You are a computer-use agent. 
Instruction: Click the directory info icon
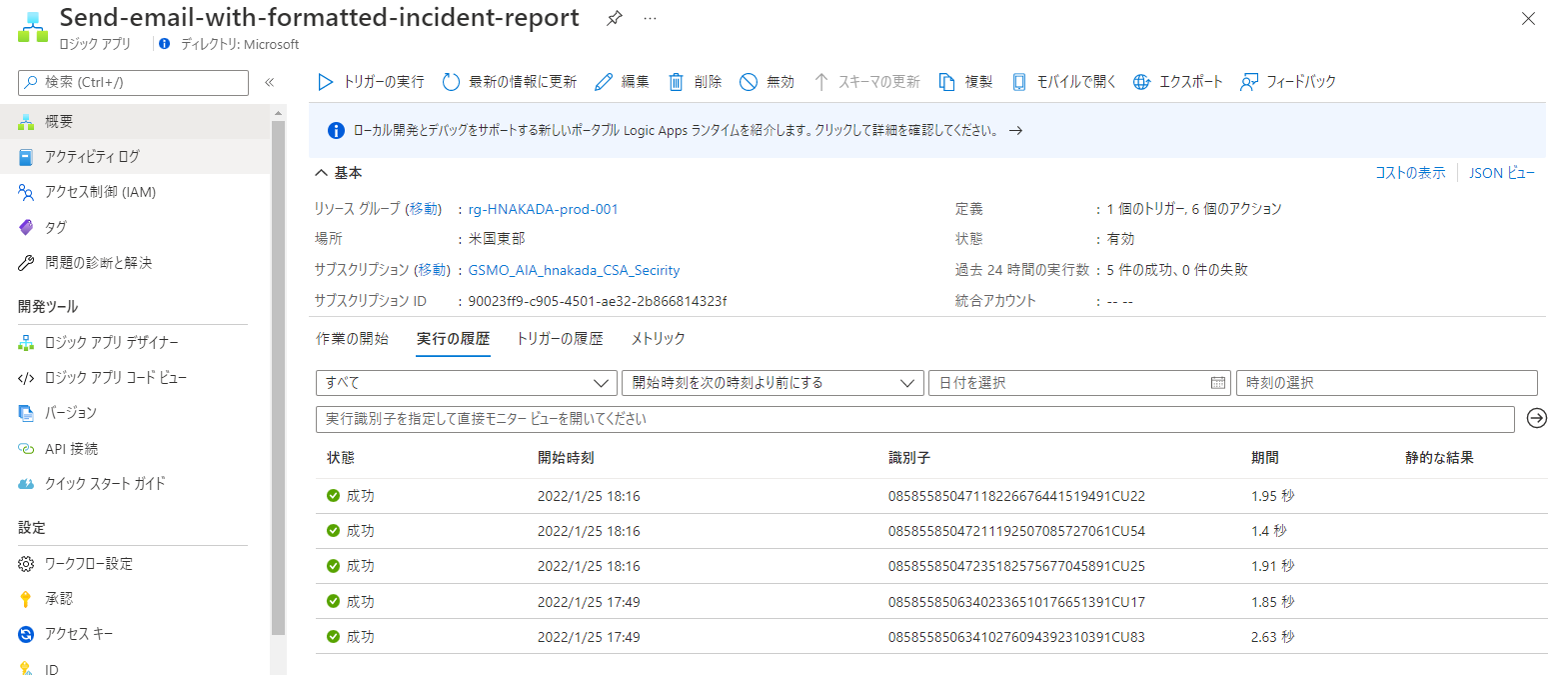(165, 44)
